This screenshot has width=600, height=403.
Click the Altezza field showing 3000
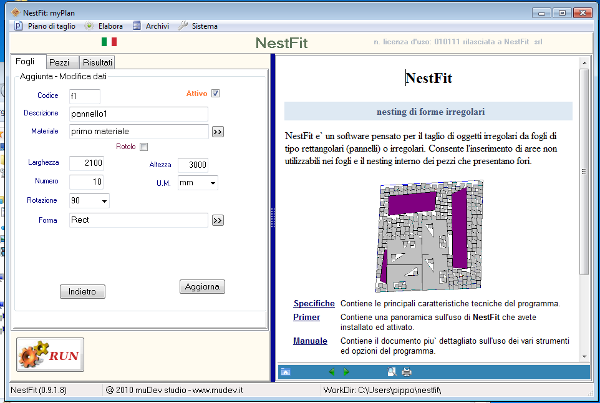click(x=193, y=165)
